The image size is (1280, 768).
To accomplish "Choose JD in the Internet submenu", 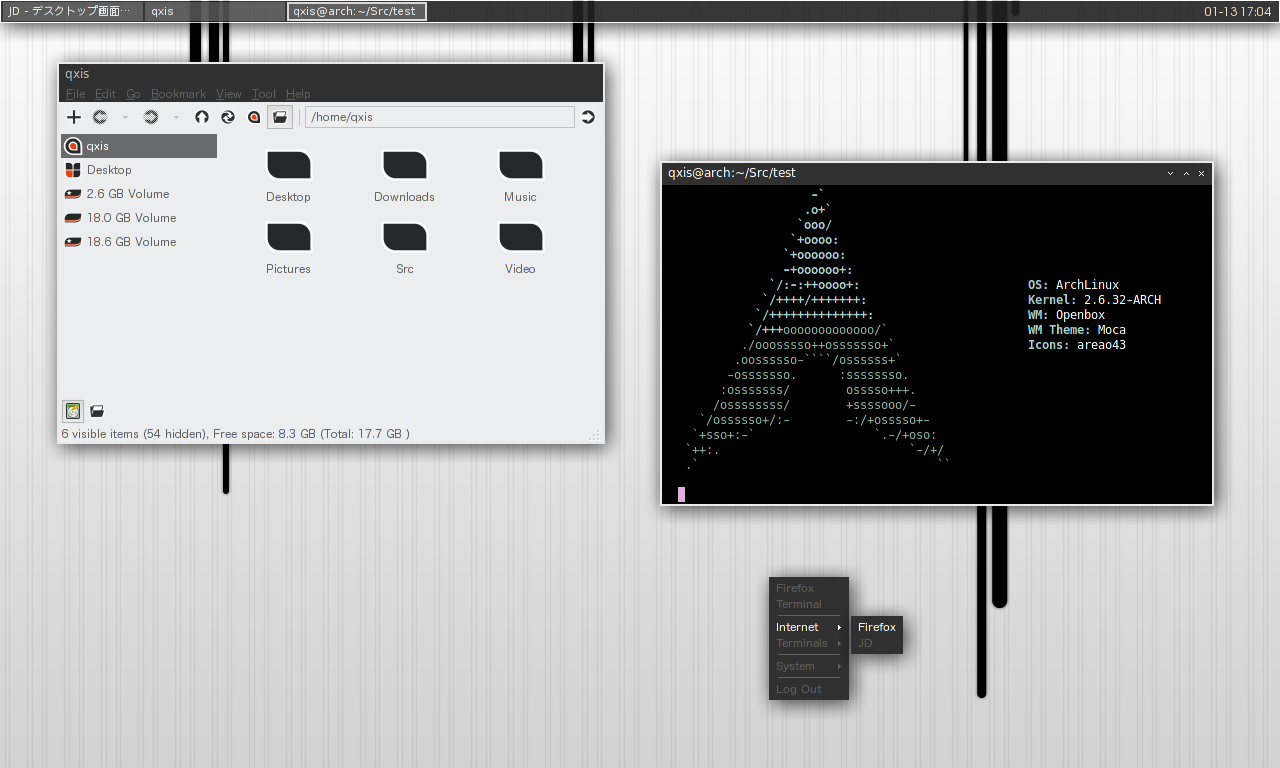I will coord(877,643).
